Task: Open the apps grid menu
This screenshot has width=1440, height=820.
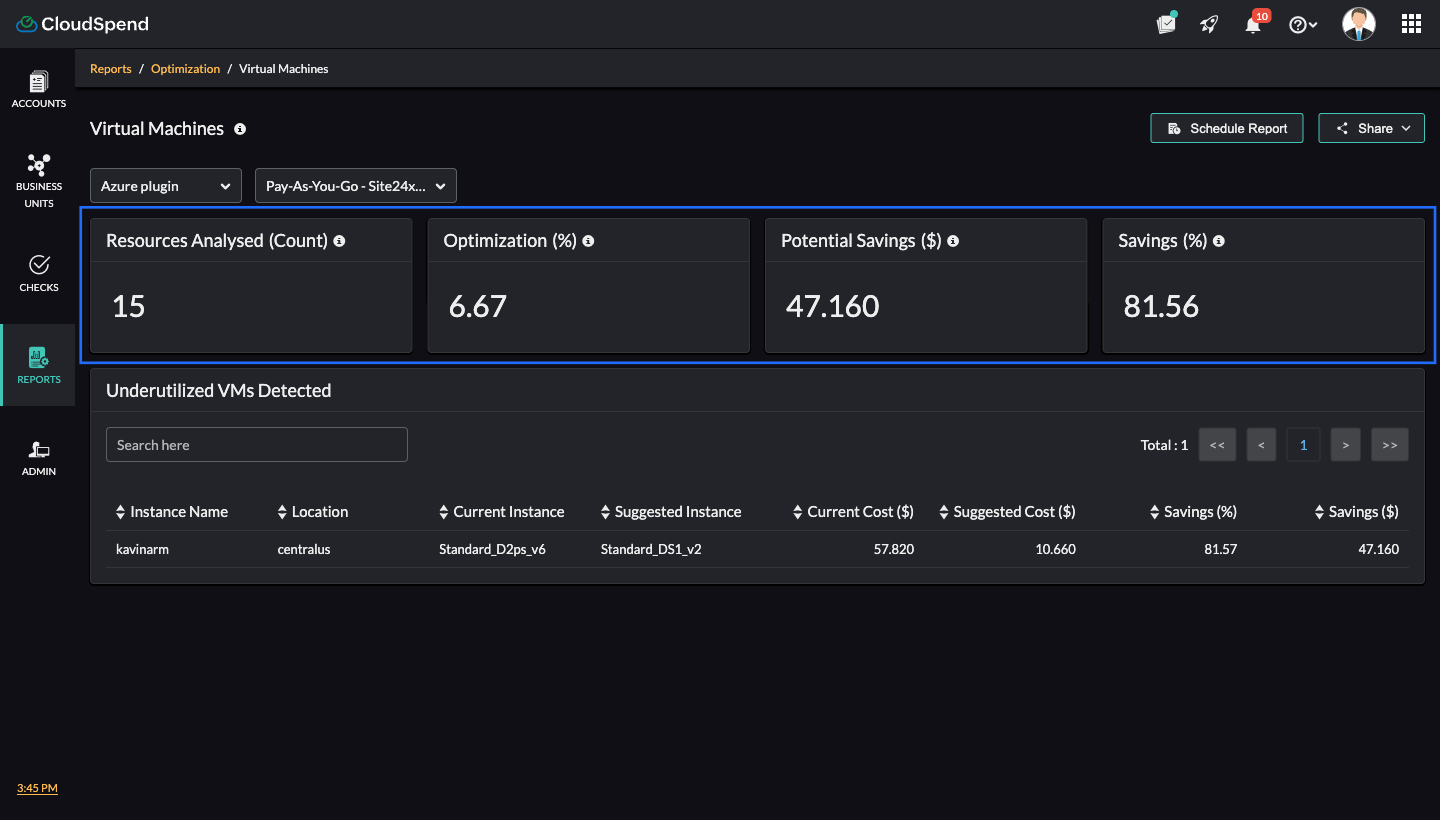Action: tap(1410, 23)
